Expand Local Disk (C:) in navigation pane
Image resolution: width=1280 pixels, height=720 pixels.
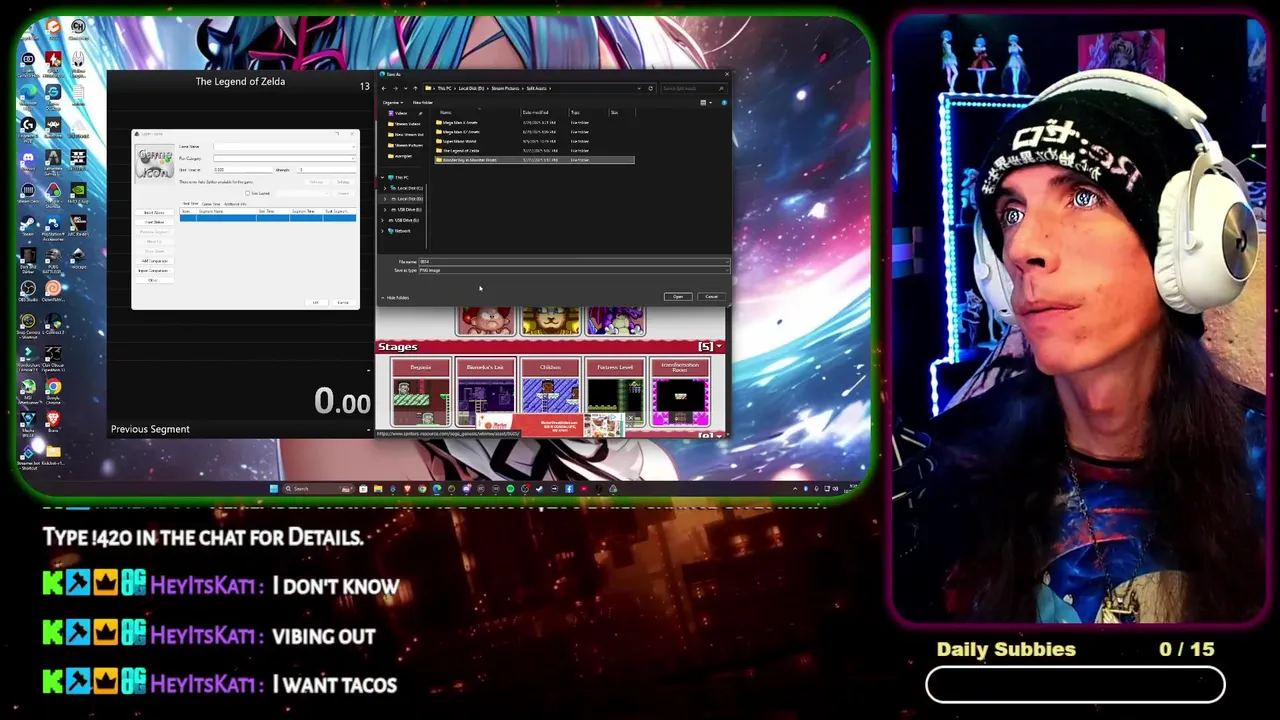tap(385, 188)
